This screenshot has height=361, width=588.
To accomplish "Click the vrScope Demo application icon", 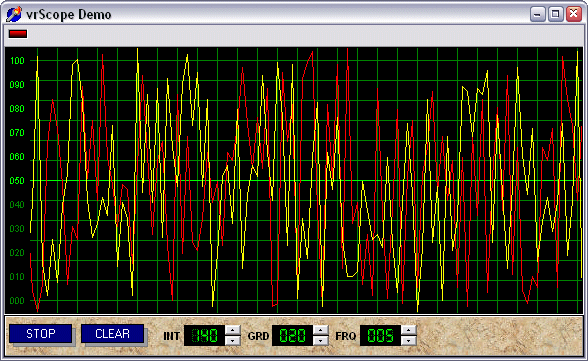I will click(x=14, y=14).
